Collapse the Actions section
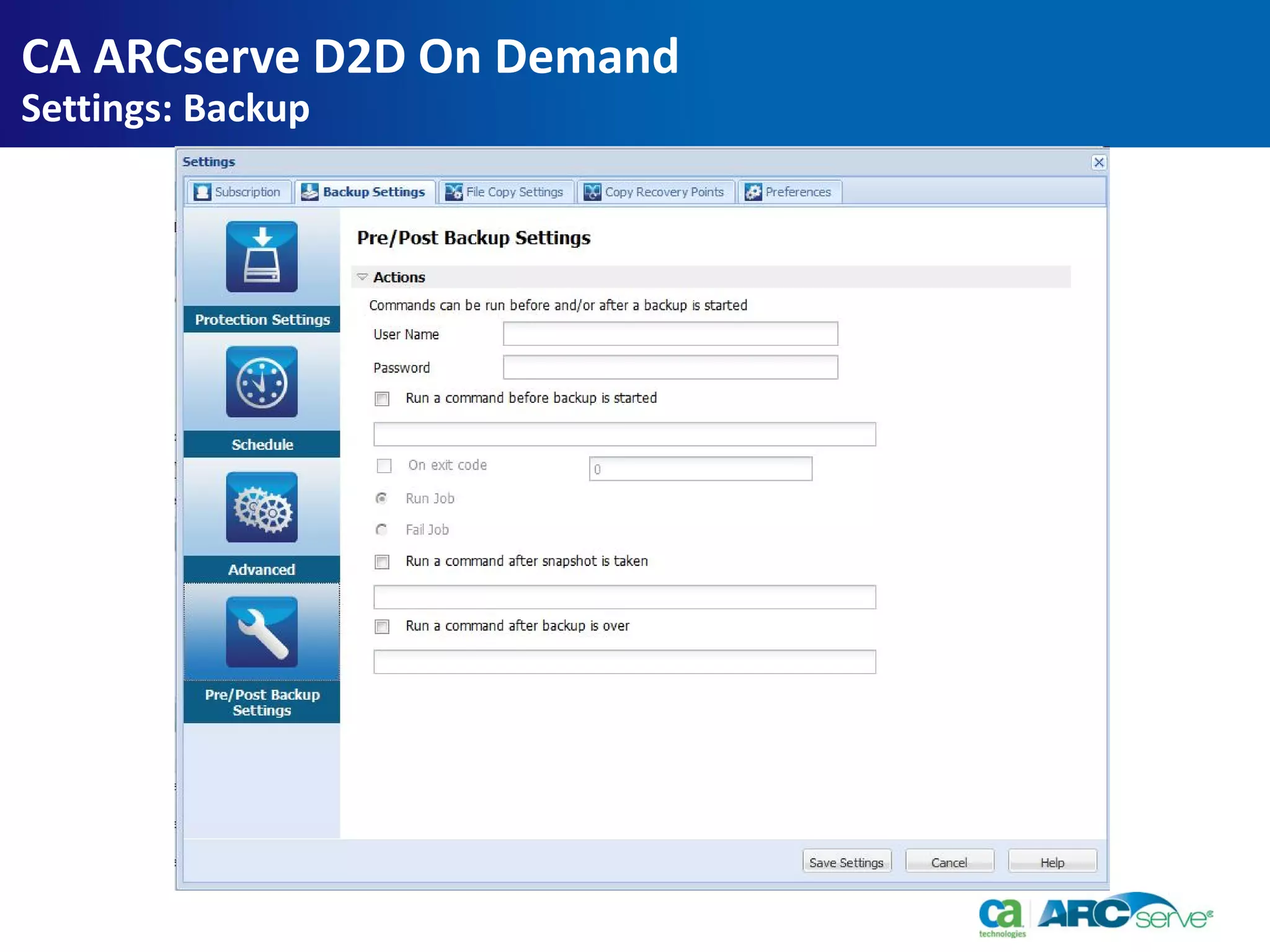 click(x=363, y=277)
